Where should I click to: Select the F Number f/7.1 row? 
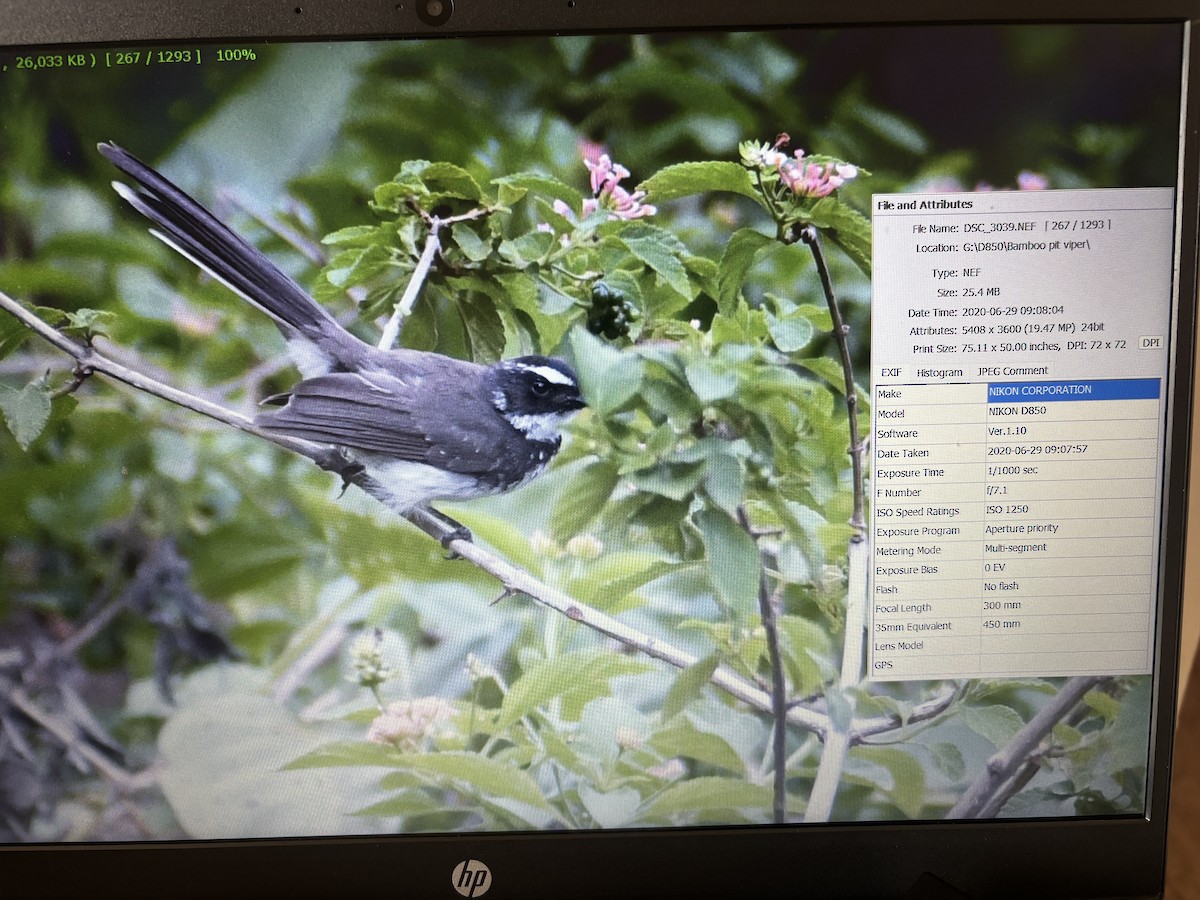tap(1017, 491)
